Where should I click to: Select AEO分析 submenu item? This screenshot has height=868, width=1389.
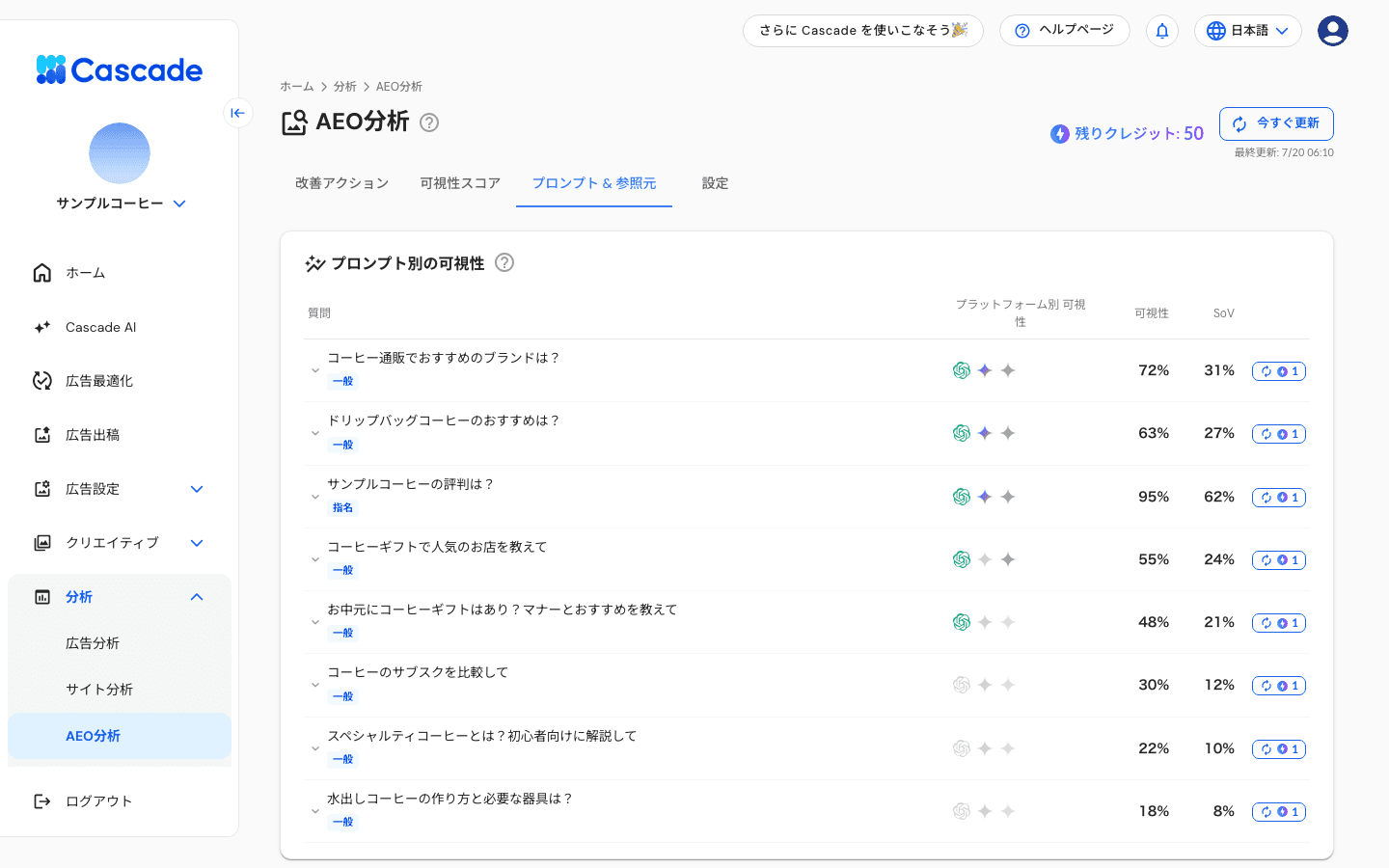click(120, 736)
